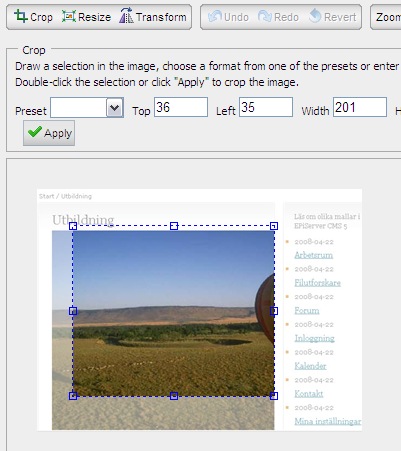This screenshot has width=401, height=451.
Task: Click the top-middle selection handle
Action: [174, 226]
